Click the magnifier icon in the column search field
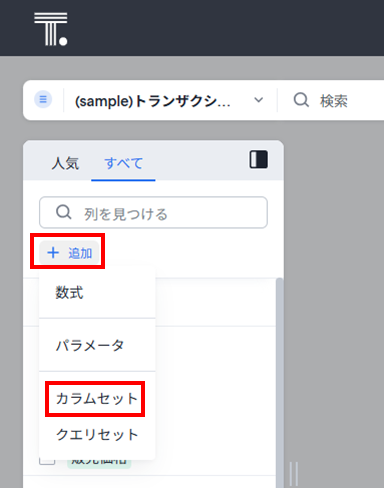The width and height of the screenshot is (384, 488). click(63, 212)
